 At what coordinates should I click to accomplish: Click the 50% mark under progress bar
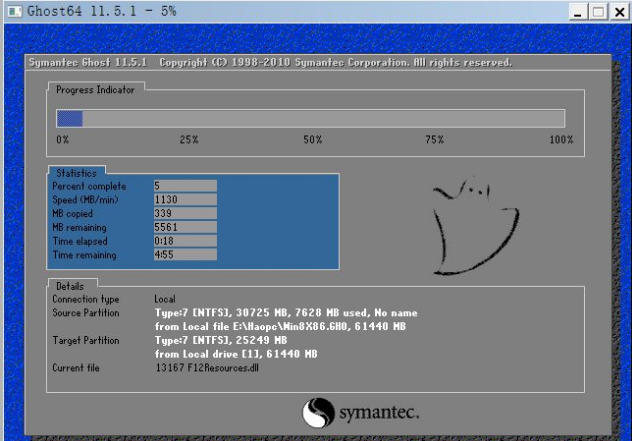pyautogui.click(x=312, y=141)
